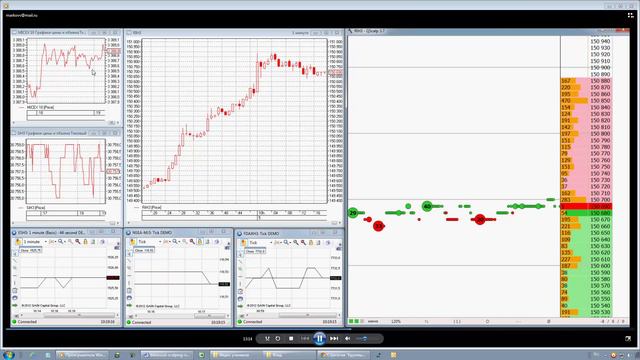Mute the media player sound
Viewport: 640px width, 360px height.
click(347, 338)
